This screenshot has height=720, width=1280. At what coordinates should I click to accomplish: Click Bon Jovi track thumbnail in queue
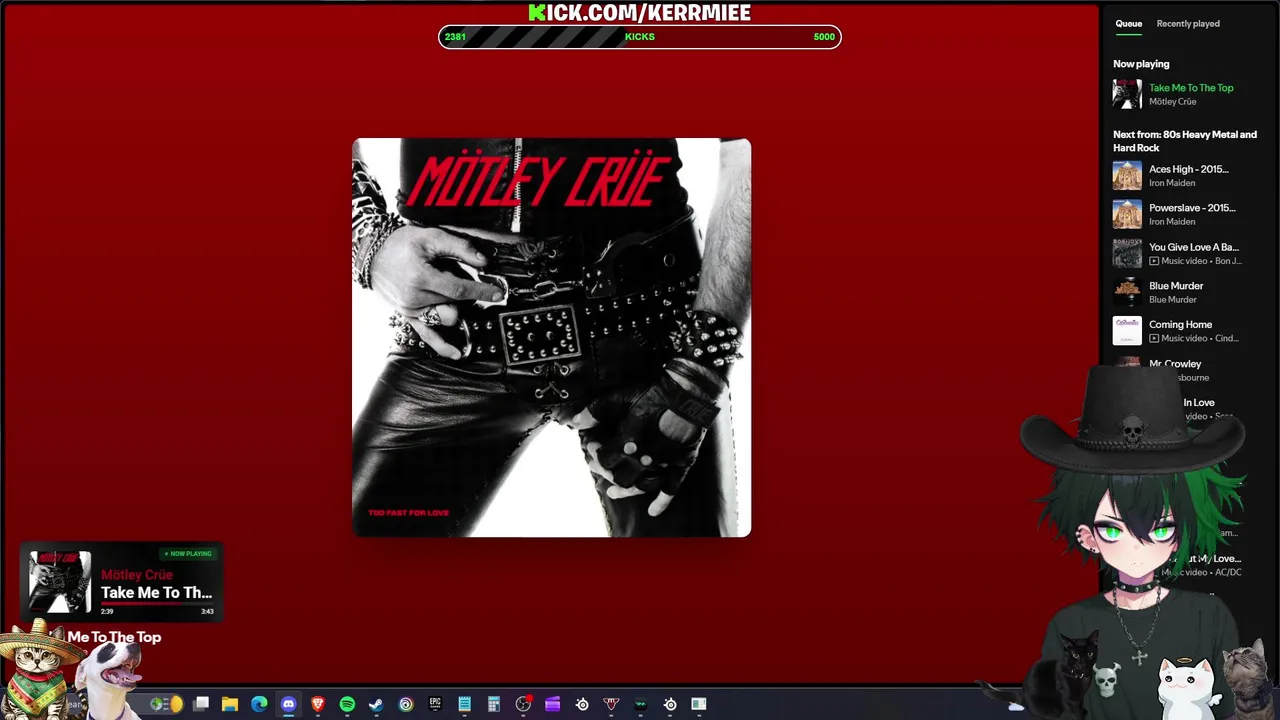pyautogui.click(x=1127, y=253)
